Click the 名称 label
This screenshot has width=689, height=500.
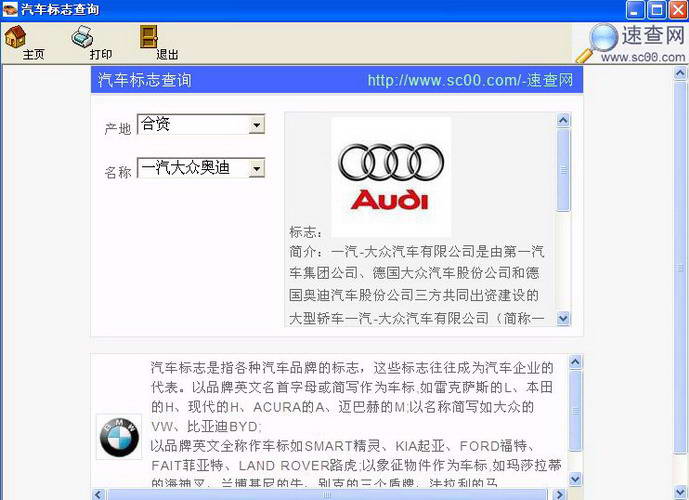(118, 172)
